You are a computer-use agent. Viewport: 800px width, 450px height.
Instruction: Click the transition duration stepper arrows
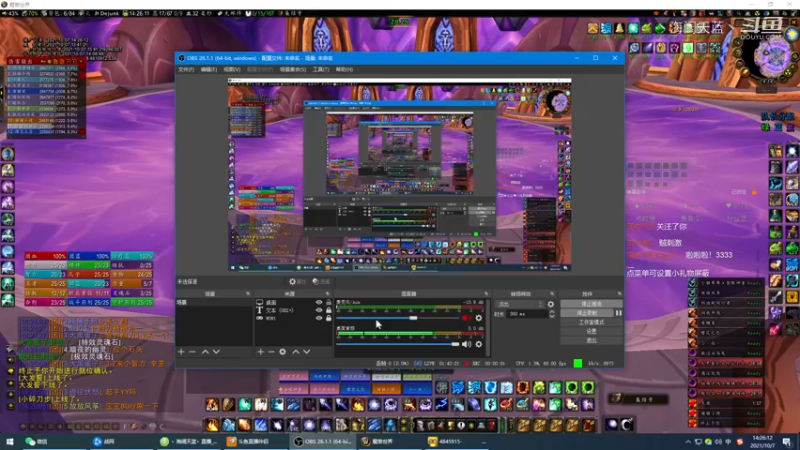point(552,314)
